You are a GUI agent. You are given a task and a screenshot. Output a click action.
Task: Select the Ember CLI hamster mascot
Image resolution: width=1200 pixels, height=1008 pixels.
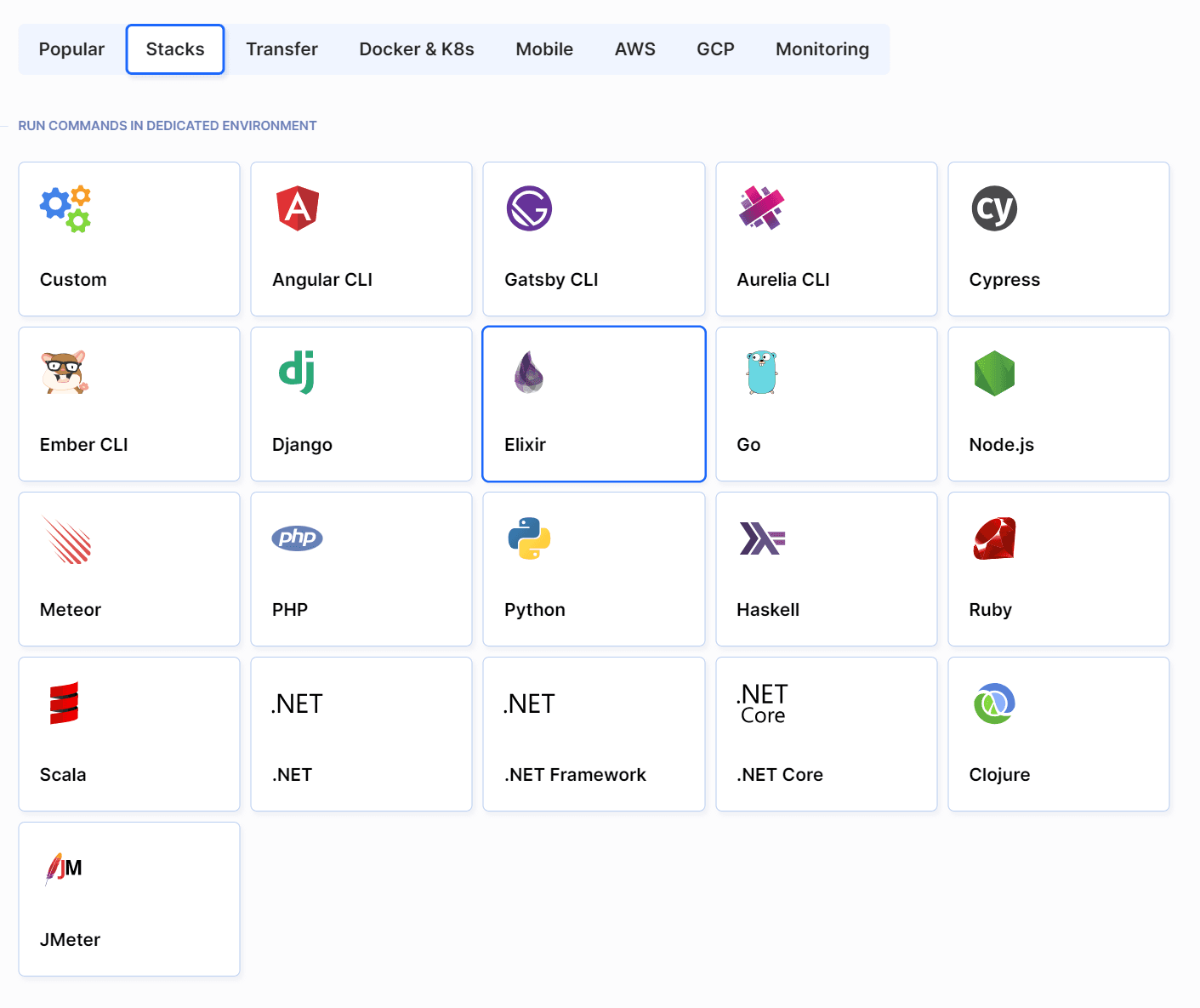coord(65,373)
